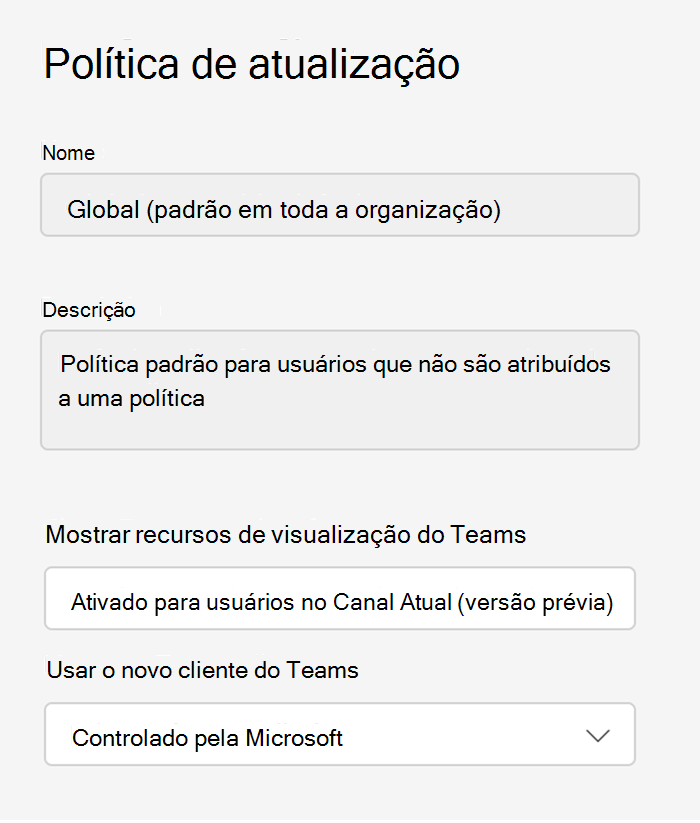The height and width of the screenshot is (823, 700).
Task: Click the words 'a uma política' in the description
Action: 132,398
